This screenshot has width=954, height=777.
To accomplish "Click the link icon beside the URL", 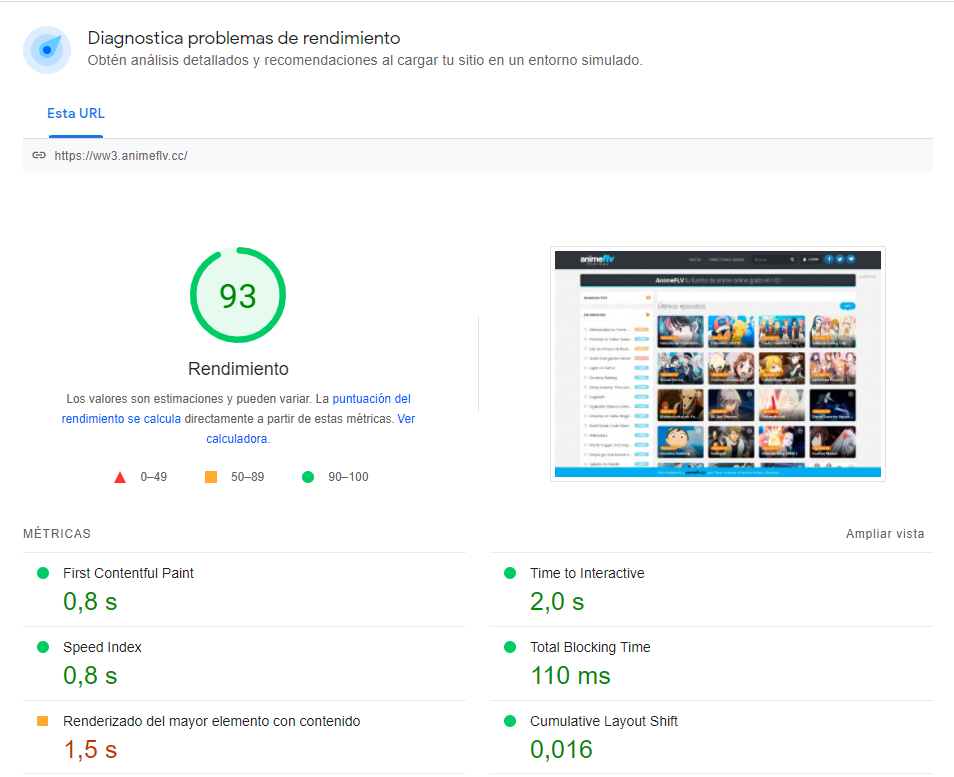I will (39, 155).
